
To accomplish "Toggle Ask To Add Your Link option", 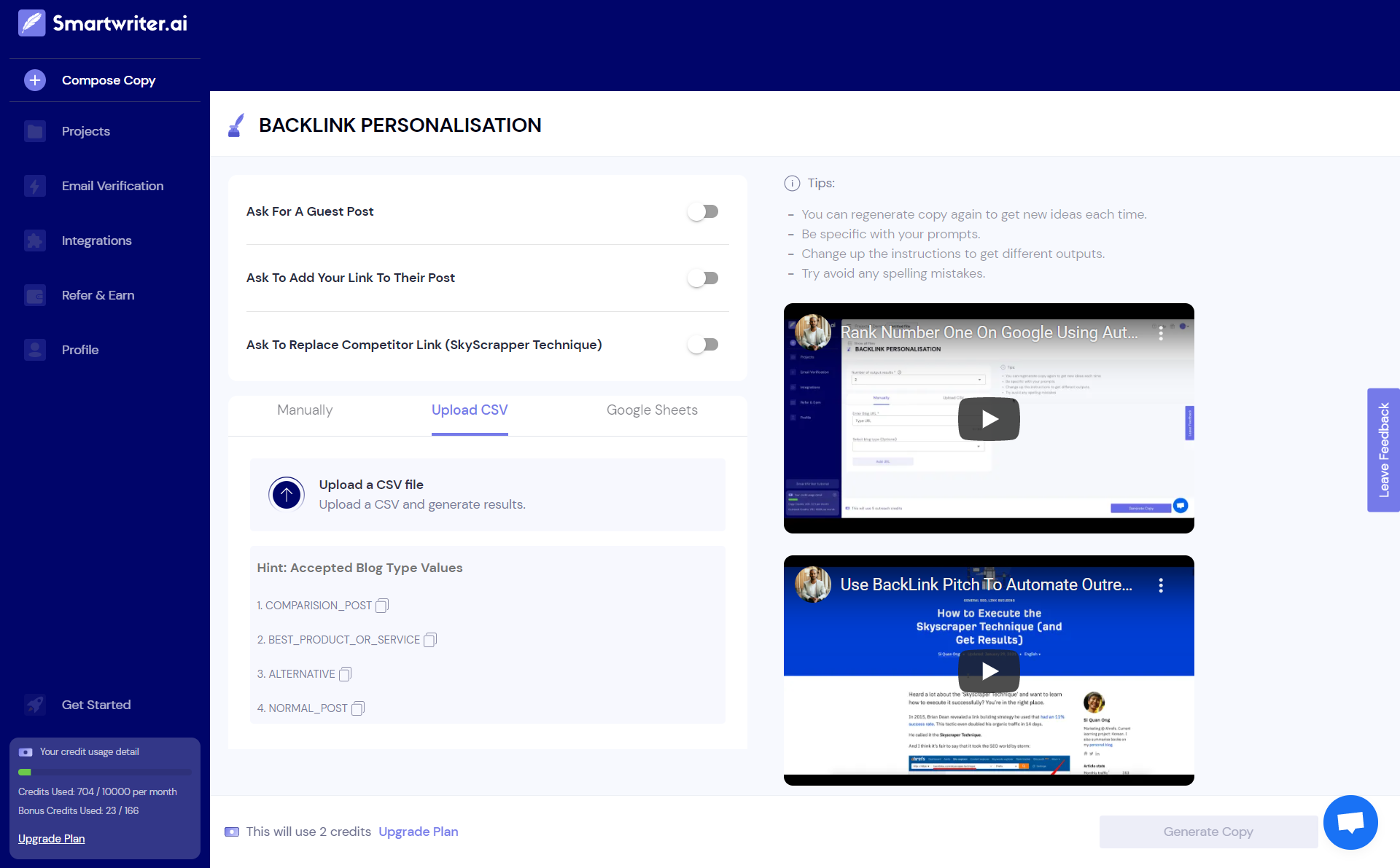I will (x=703, y=278).
